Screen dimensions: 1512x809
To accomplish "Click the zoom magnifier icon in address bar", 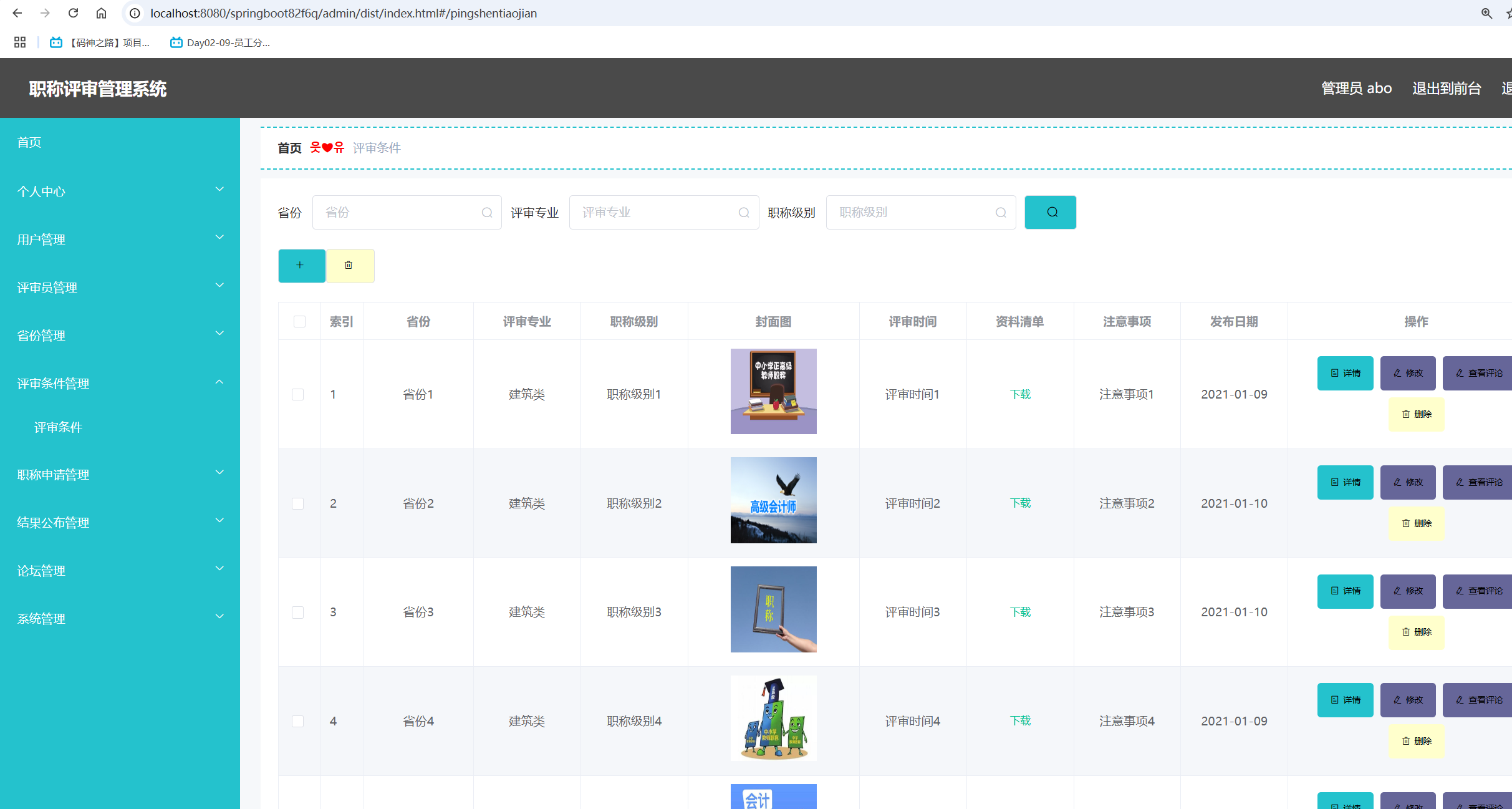I will pyautogui.click(x=1486, y=13).
